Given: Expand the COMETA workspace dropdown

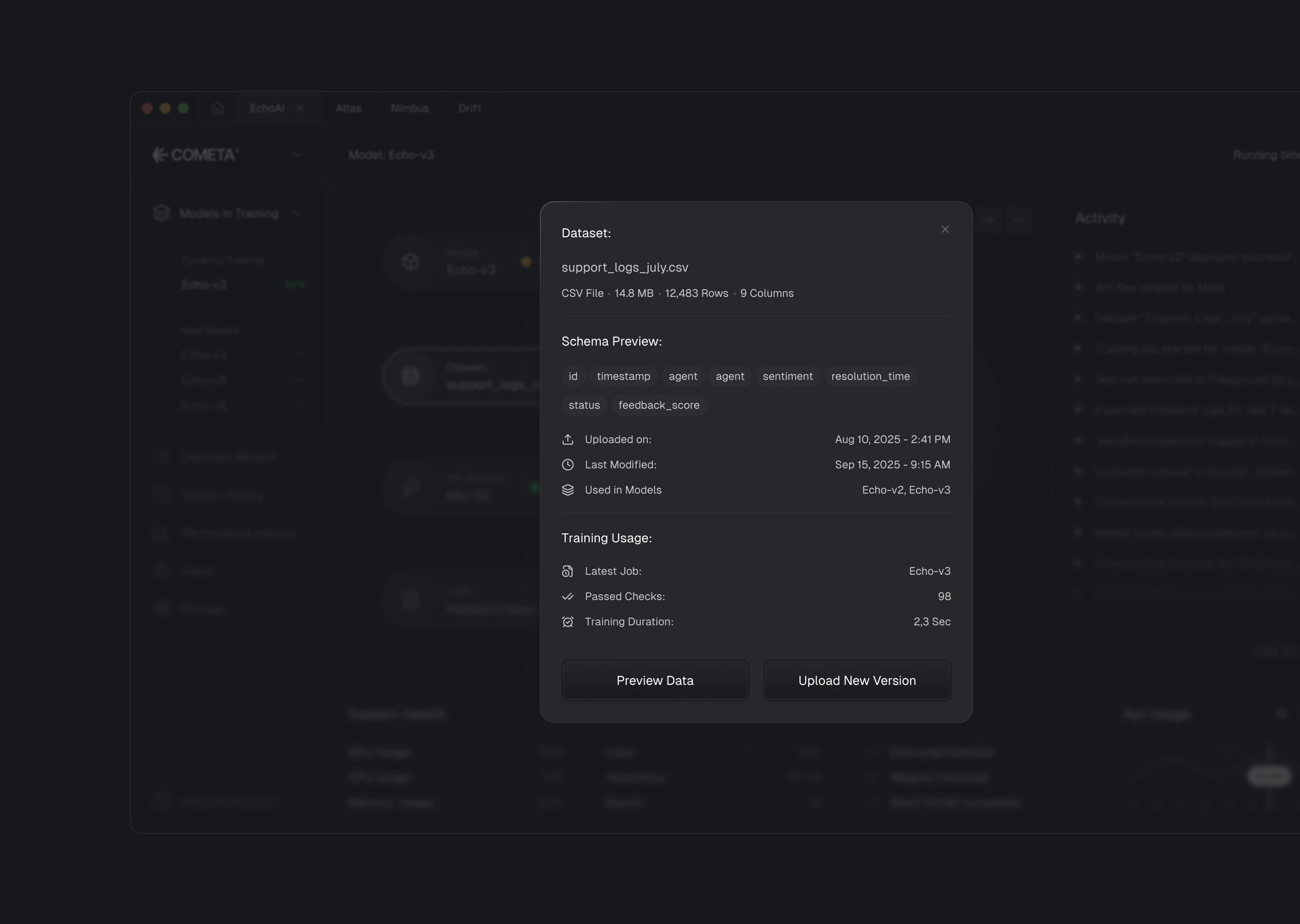Looking at the screenshot, I should point(297,155).
